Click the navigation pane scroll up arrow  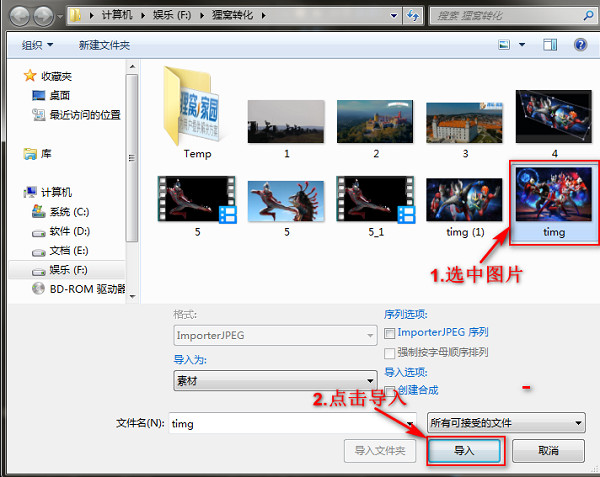(x=132, y=67)
